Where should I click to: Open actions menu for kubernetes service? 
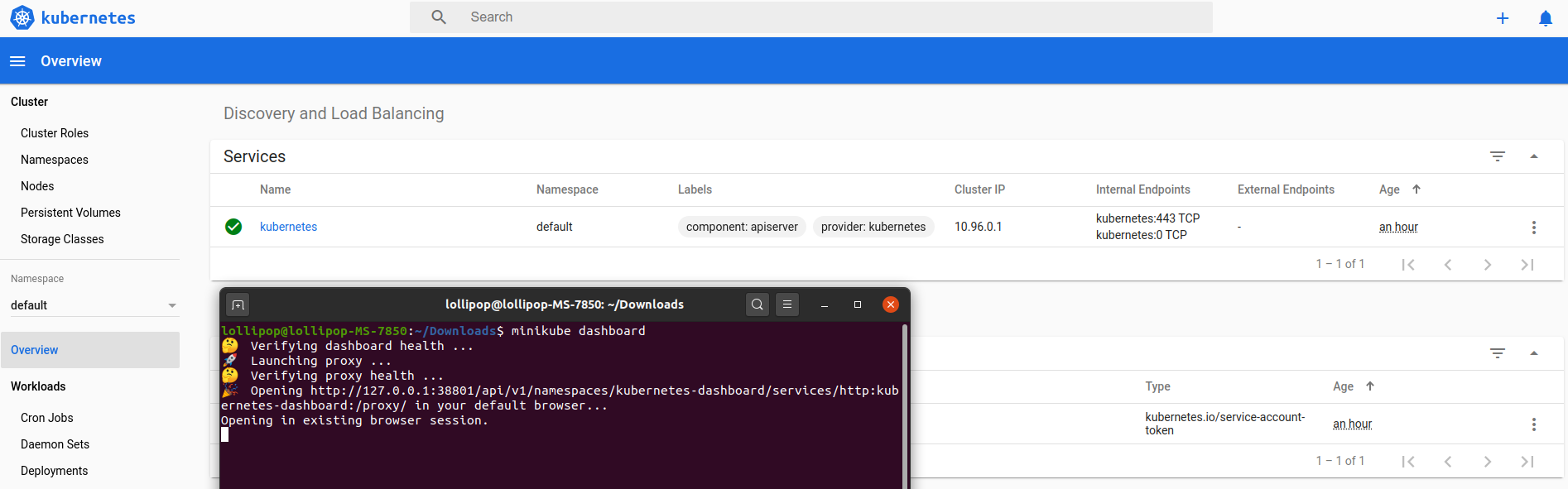click(x=1534, y=227)
